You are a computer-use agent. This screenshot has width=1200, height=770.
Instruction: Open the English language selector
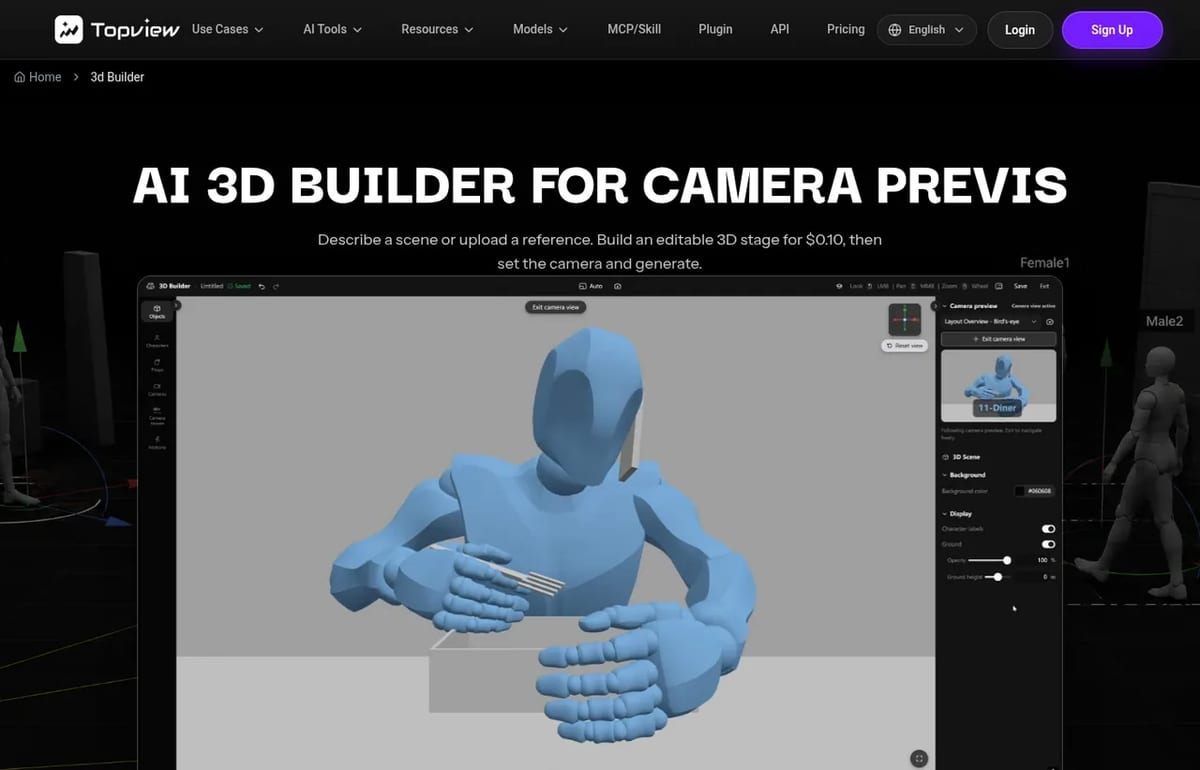[927, 30]
